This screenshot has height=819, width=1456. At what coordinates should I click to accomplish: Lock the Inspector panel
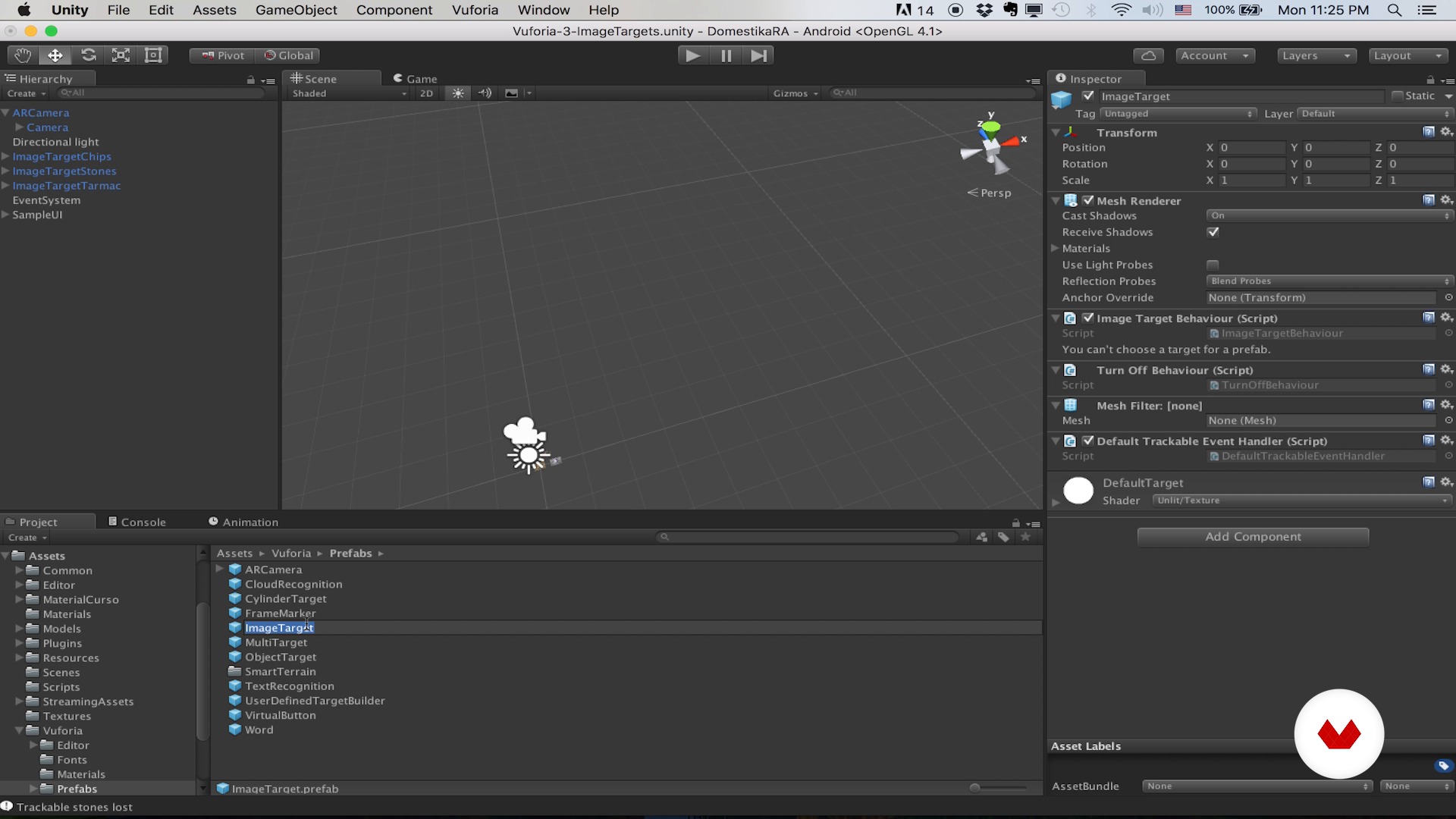[x=1430, y=80]
